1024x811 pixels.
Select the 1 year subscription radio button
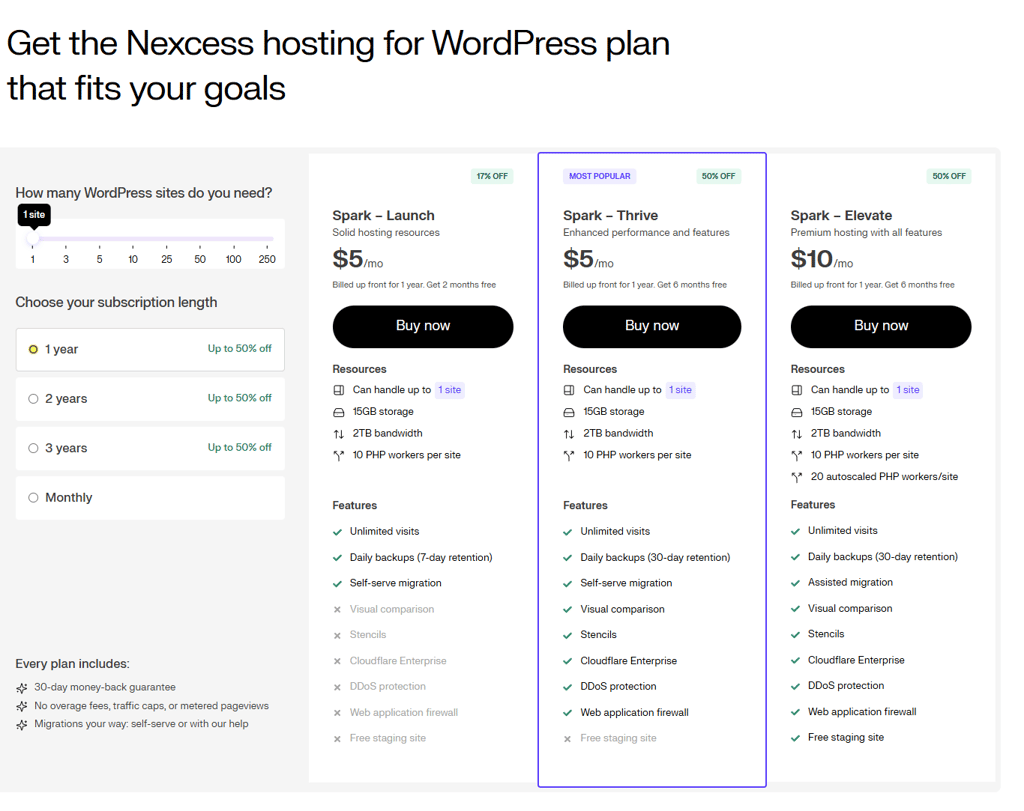tap(33, 349)
